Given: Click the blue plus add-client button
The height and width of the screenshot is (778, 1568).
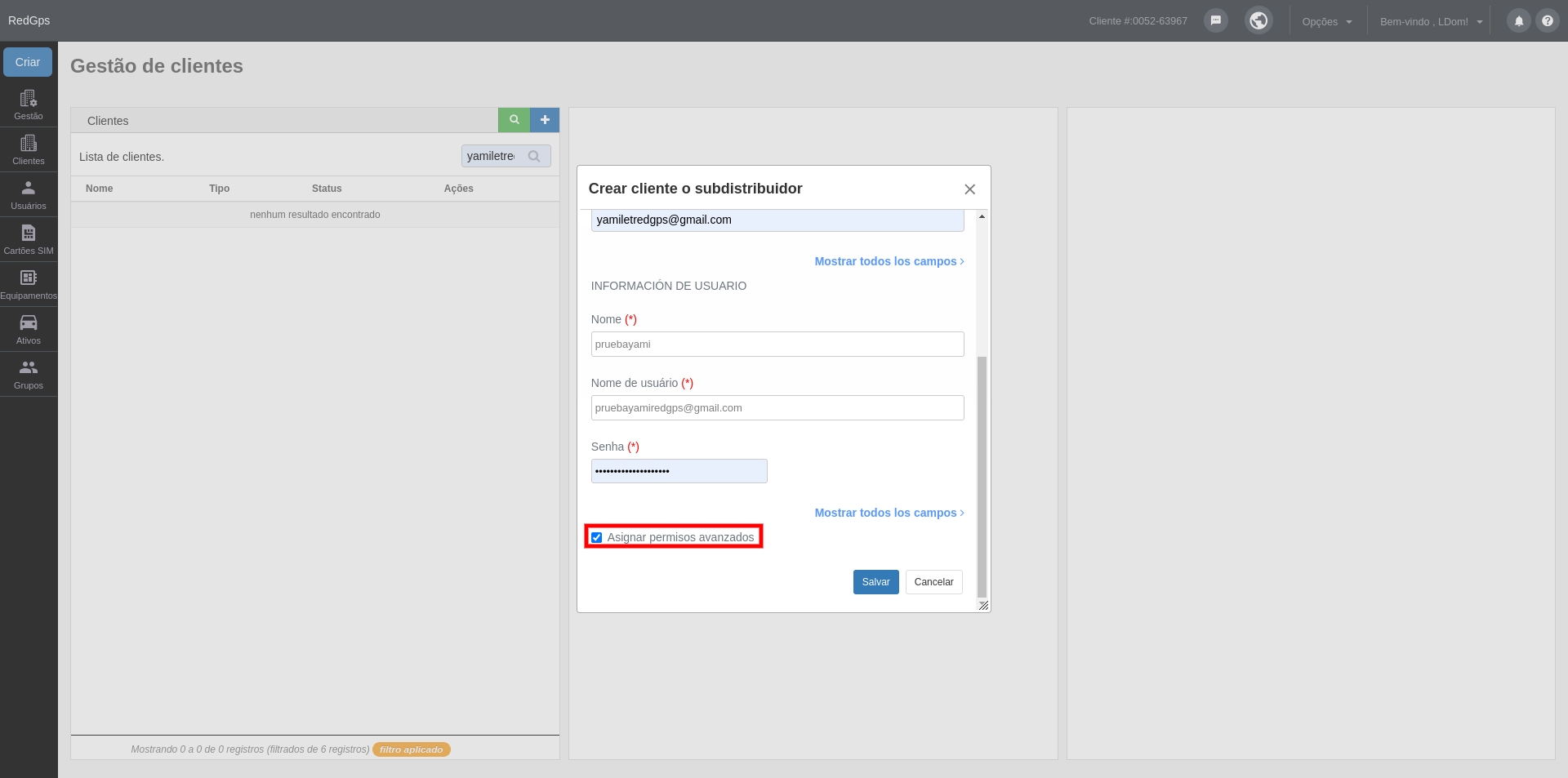Looking at the screenshot, I should [x=545, y=120].
